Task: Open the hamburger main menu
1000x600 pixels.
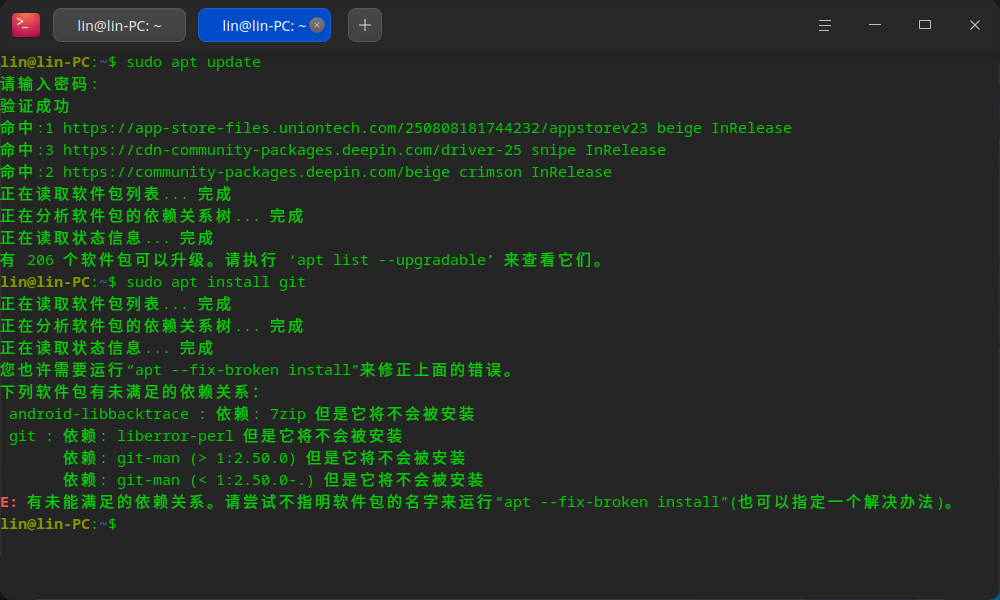Action: (825, 25)
